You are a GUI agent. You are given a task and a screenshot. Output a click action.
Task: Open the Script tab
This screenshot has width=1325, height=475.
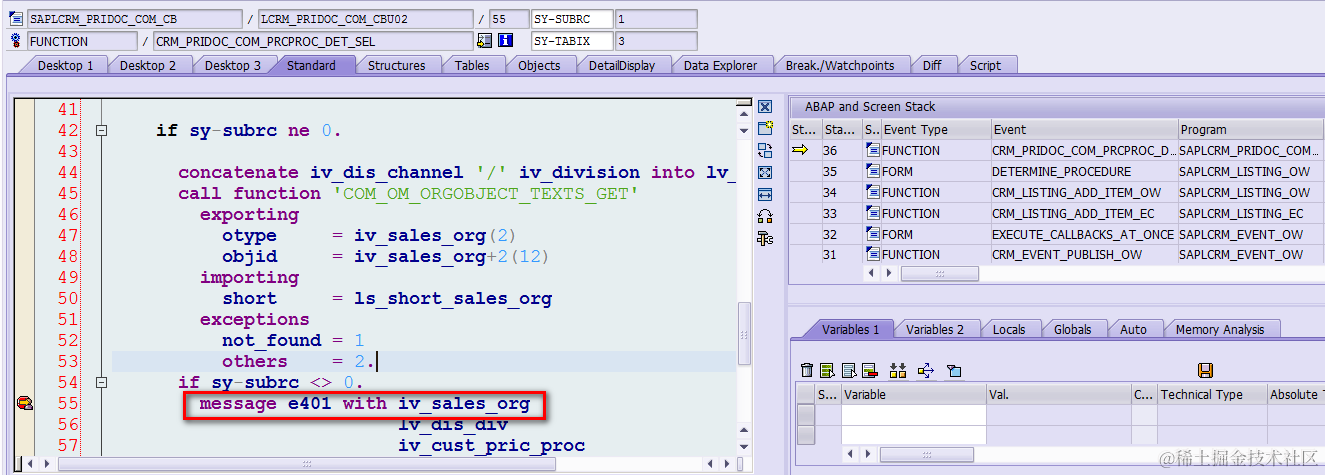[985, 65]
